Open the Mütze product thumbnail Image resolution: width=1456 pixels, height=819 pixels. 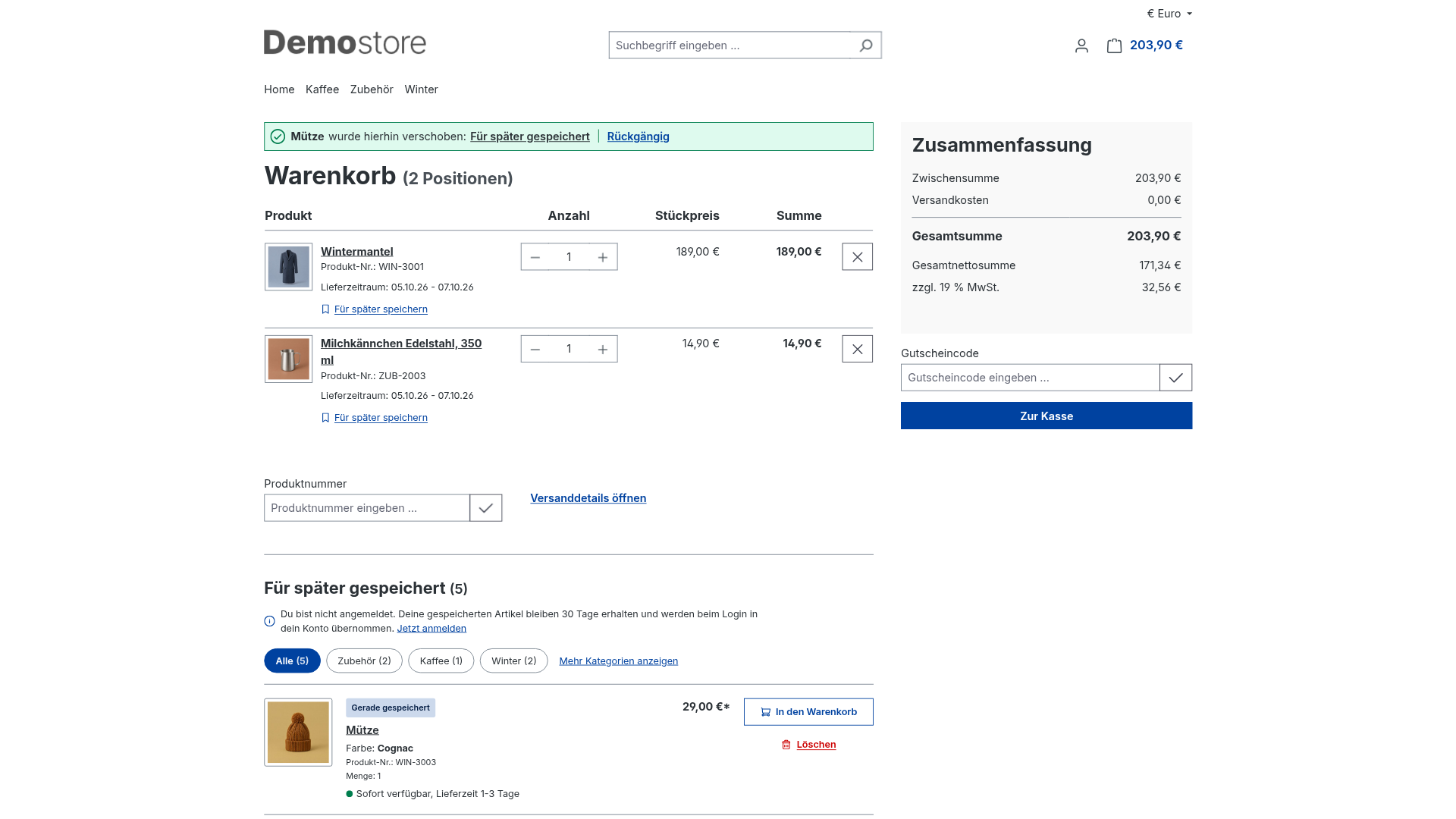coord(298,733)
